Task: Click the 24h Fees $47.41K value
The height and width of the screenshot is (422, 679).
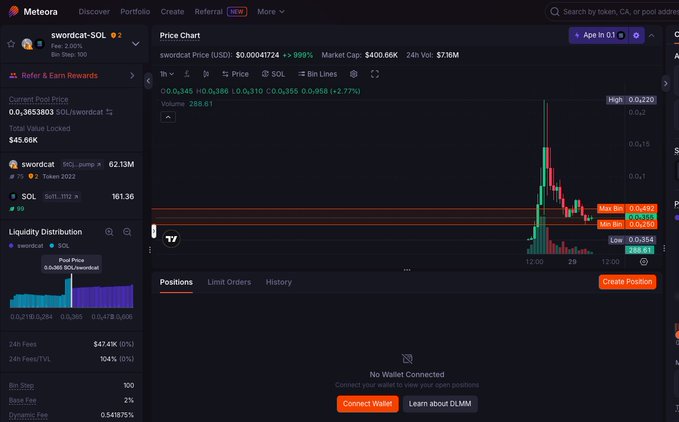Action: click(105, 345)
